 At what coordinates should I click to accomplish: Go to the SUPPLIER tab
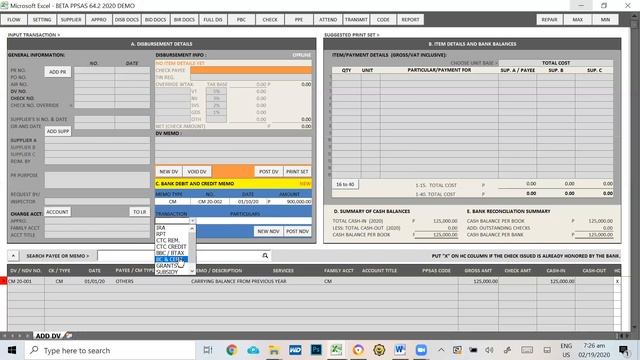point(71,20)
